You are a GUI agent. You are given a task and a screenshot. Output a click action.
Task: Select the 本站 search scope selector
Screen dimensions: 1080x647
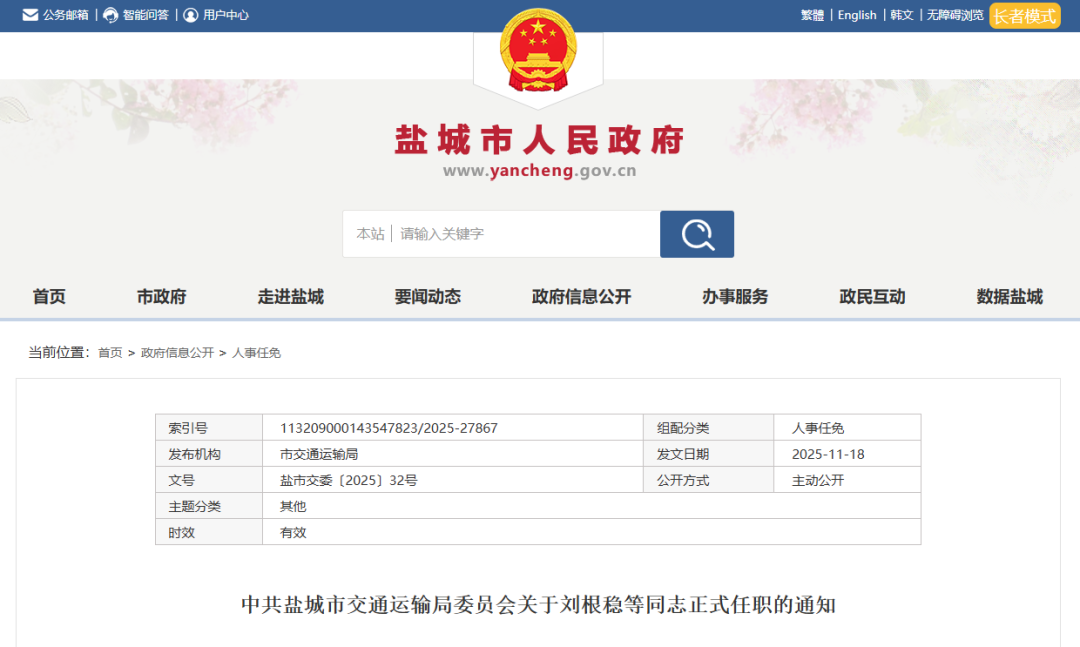click(x=370, y=234)
